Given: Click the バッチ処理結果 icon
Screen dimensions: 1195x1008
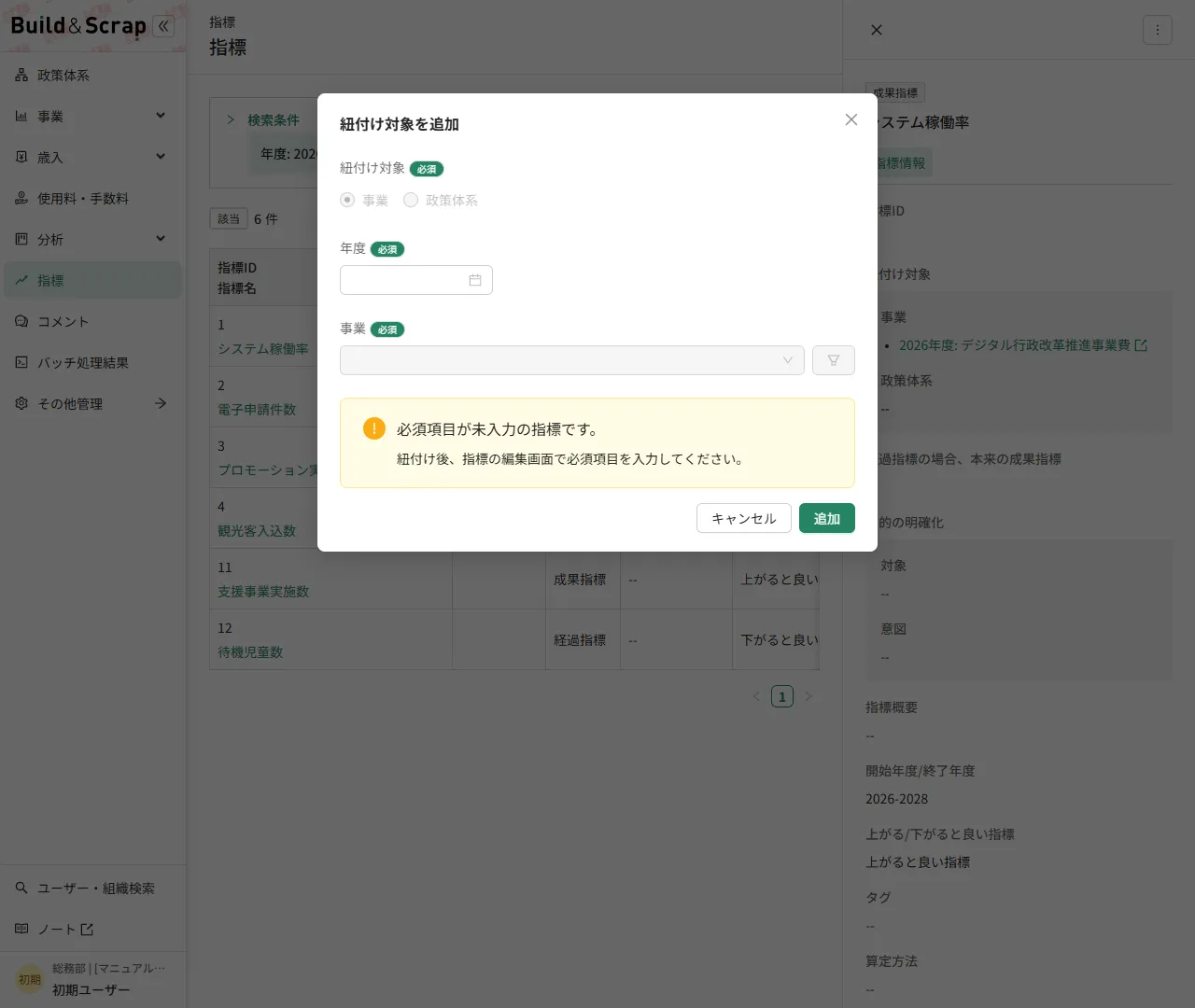Looking at the screenshot, I should point(21,362).
